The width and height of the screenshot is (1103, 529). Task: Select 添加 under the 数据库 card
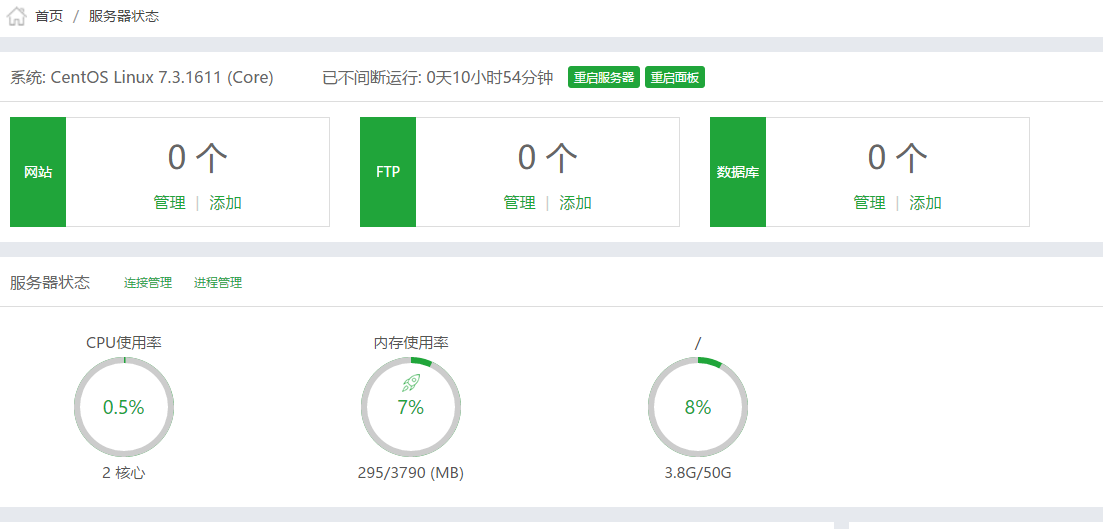coord(926,203)
